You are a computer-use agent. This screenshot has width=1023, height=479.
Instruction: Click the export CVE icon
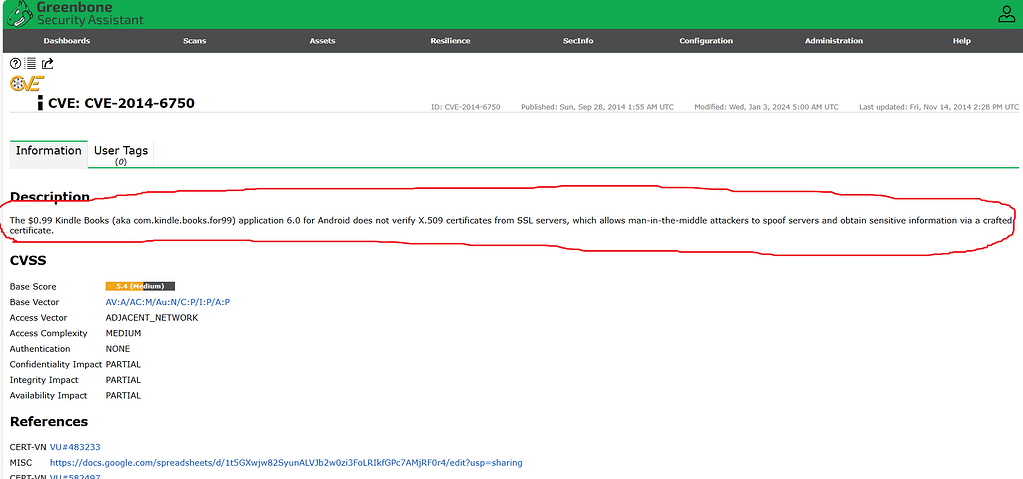tap(47, 64)
